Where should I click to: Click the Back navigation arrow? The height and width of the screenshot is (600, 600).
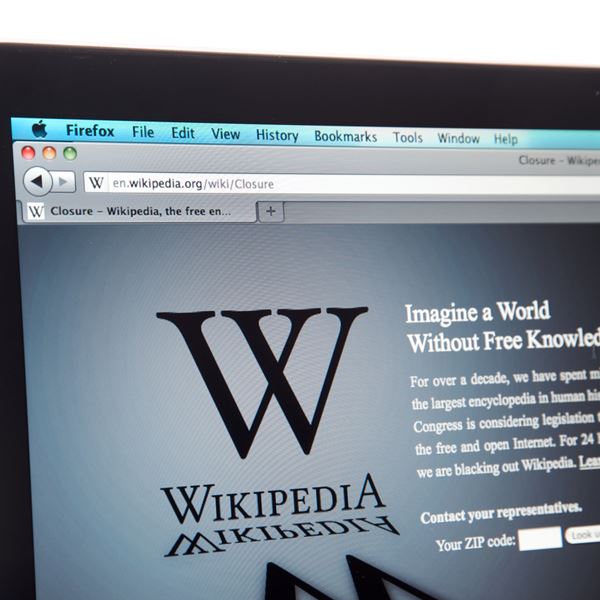click(x=37, y=181)
